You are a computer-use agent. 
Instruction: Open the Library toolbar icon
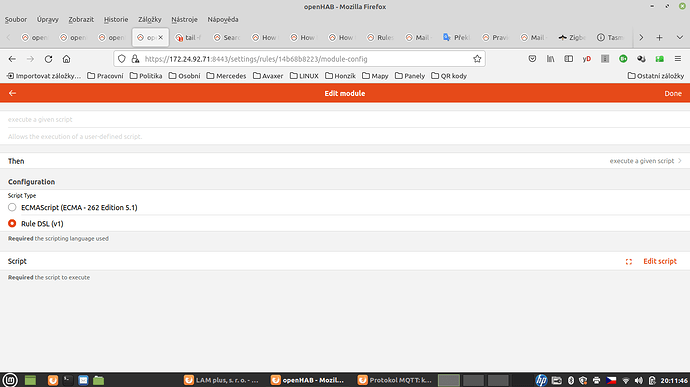[551, 59]
